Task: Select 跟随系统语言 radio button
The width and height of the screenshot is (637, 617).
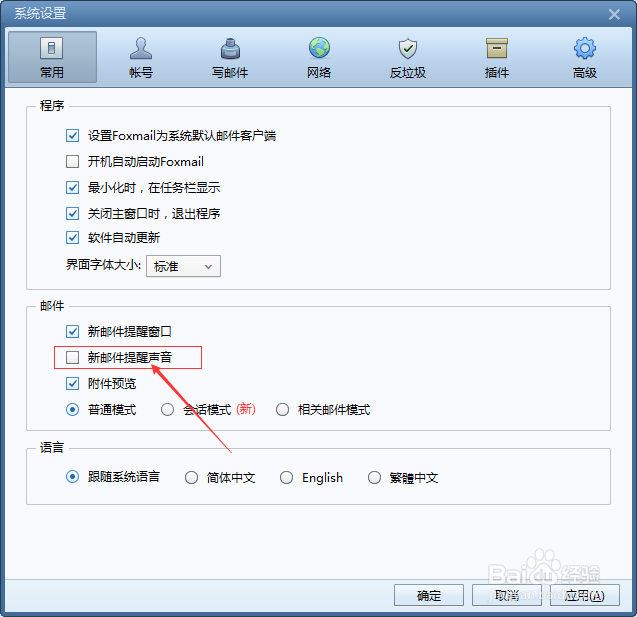Action: pos(72,476)
